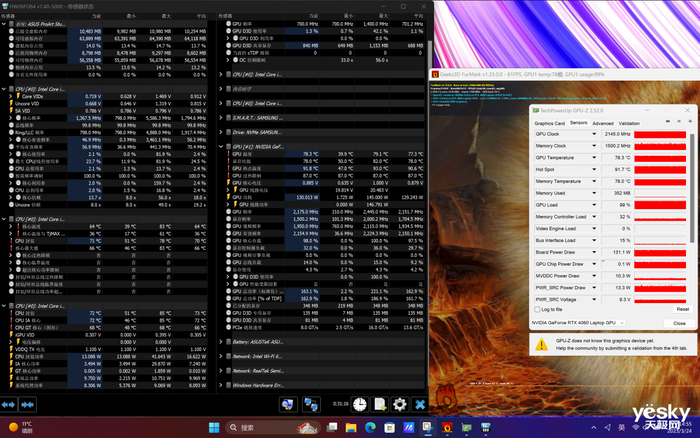Click GPU-Z refresh icon
The width and height of the screenshot is (700, 438).
point(679,121)
